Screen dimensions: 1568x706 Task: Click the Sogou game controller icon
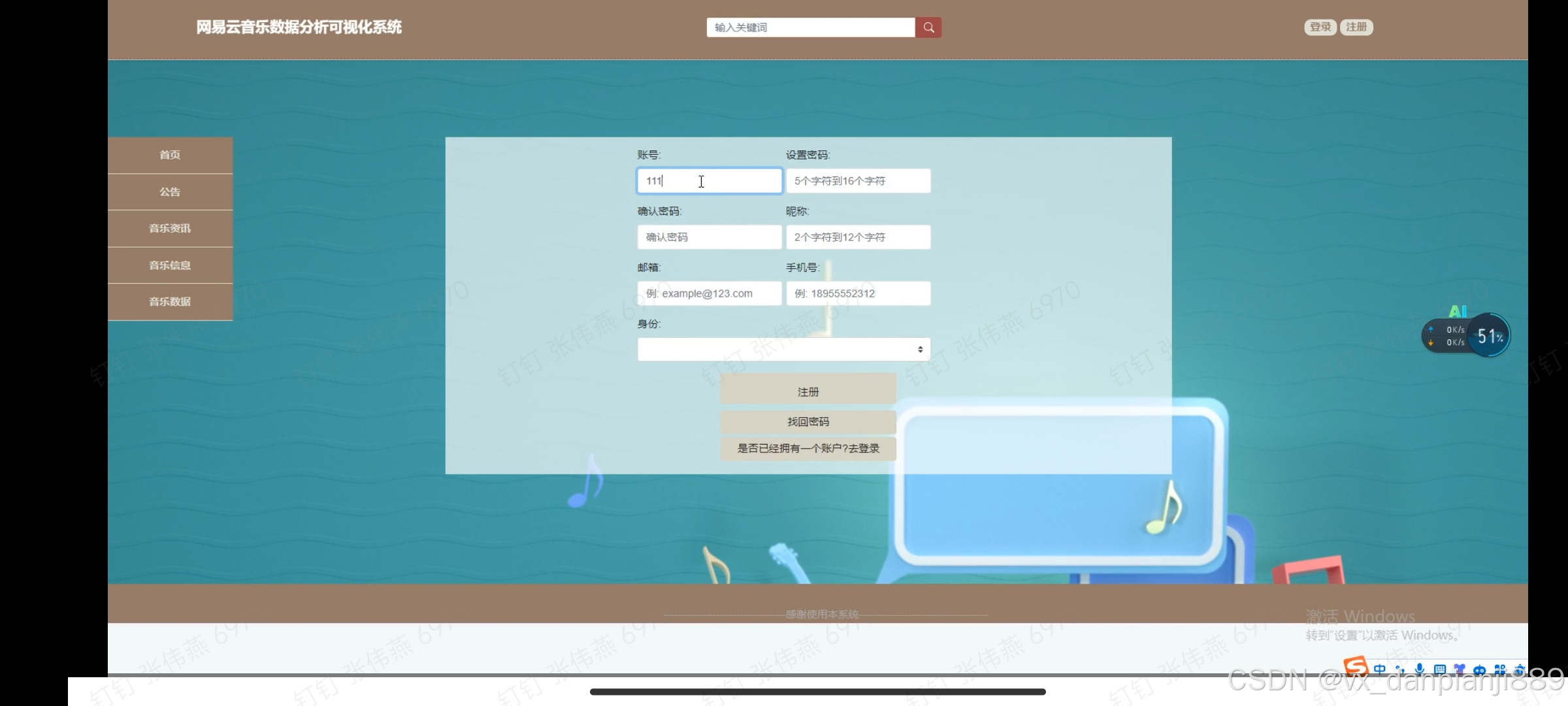pyautogui.click(x=1480, y=670)
